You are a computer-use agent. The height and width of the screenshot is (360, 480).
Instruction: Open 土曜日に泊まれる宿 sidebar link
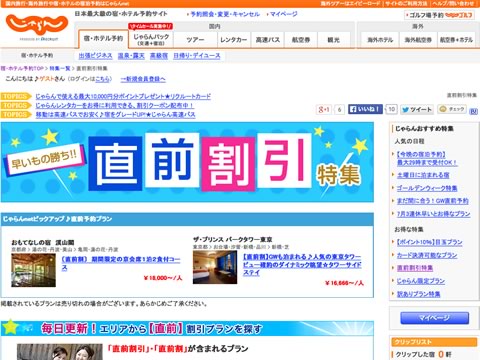423,175
